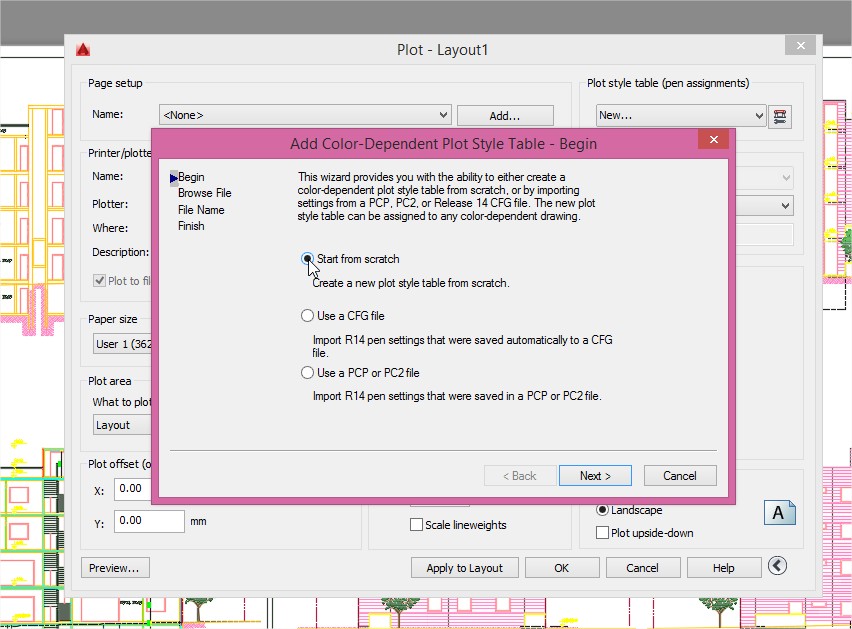Click the Back button in wizard
Viewport: 852px width, 629px height.
[520, 476]
